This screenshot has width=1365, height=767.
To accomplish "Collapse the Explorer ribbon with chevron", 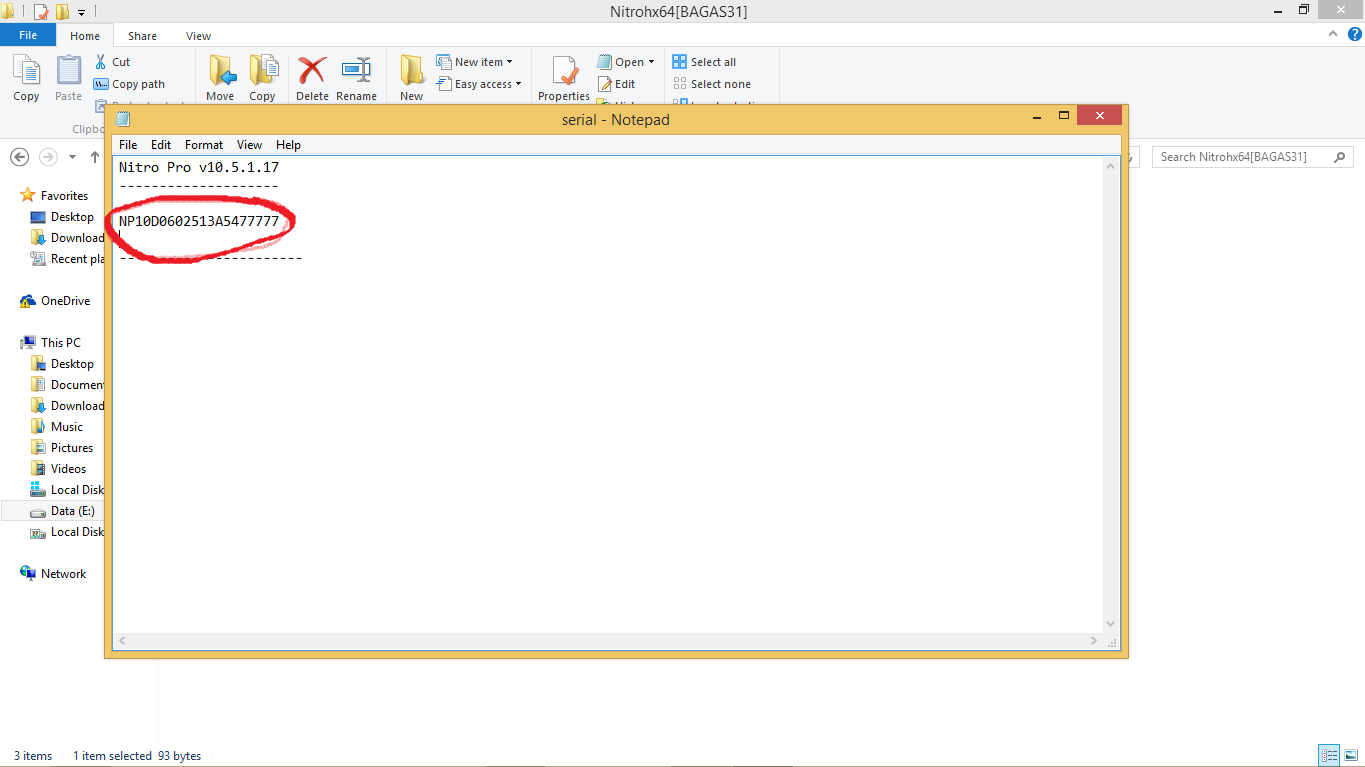I will pyautogui.click(x=1333, y=34).
